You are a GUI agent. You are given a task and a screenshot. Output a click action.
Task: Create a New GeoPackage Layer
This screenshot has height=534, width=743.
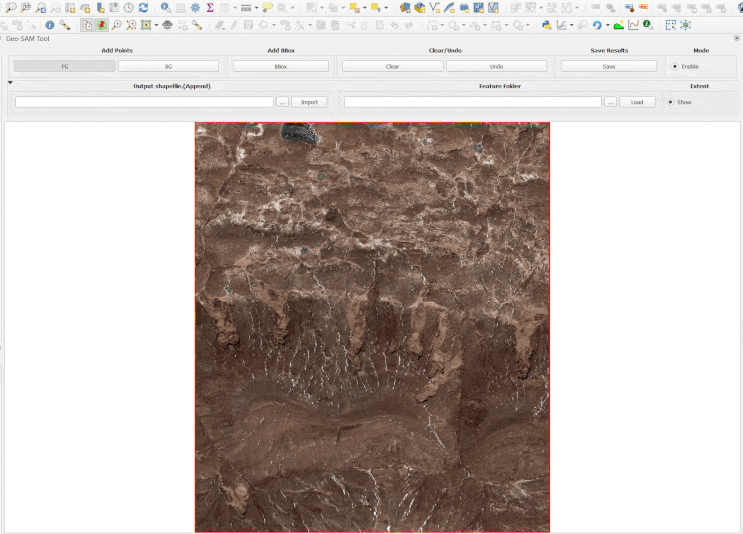(420, 8)
